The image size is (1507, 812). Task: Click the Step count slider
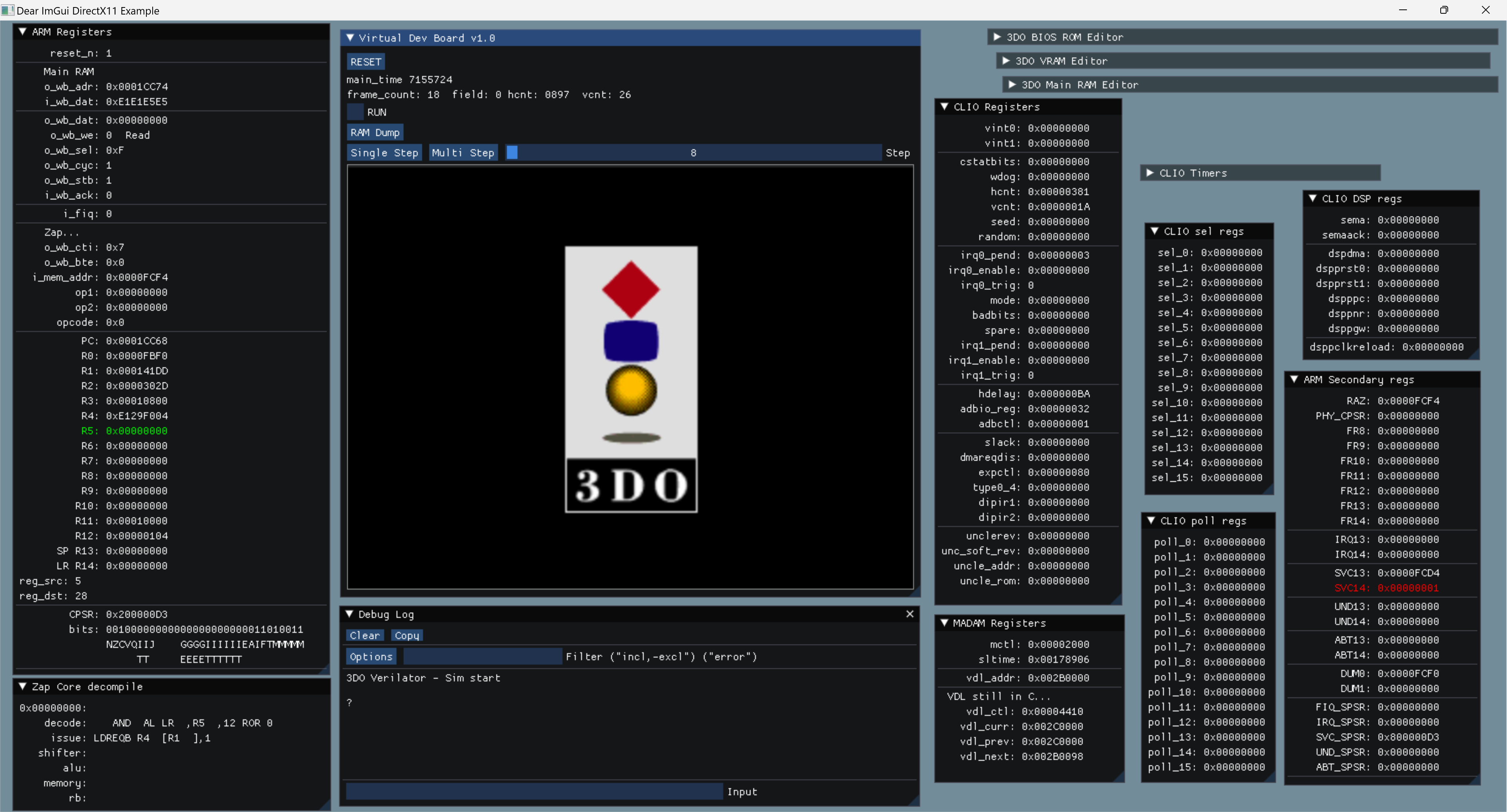coord(693,153)
